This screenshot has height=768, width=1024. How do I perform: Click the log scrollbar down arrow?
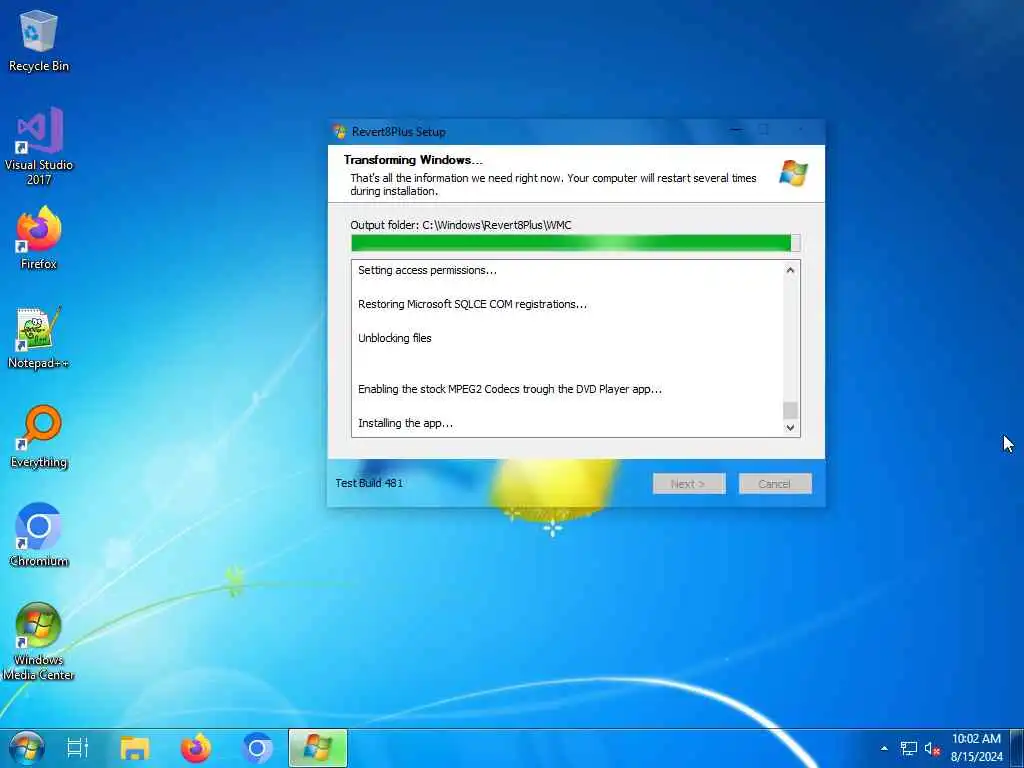coord(790,428)
